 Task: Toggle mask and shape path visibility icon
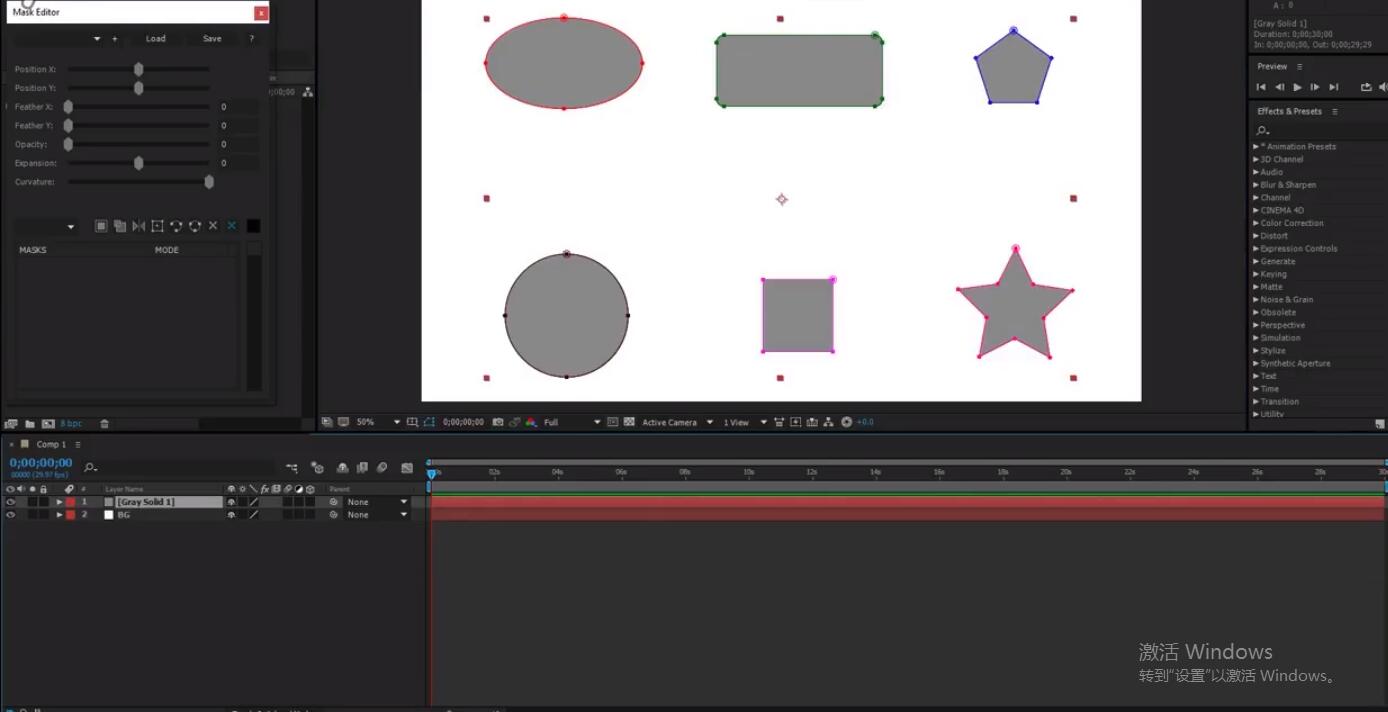point(429,422)
